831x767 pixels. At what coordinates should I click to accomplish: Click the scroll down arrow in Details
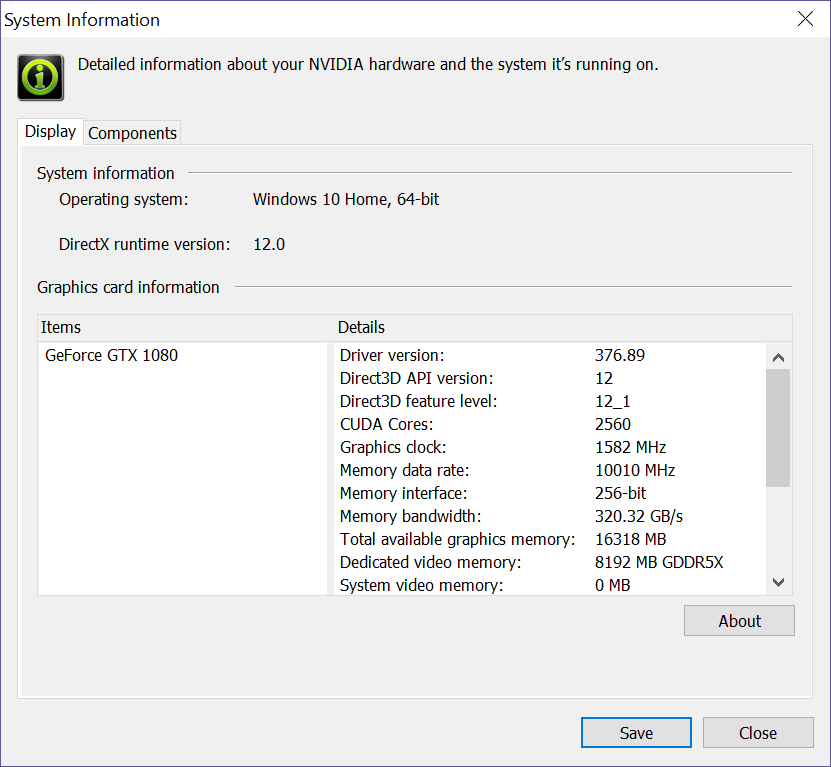pyautogui.click(x=779, y=583)
